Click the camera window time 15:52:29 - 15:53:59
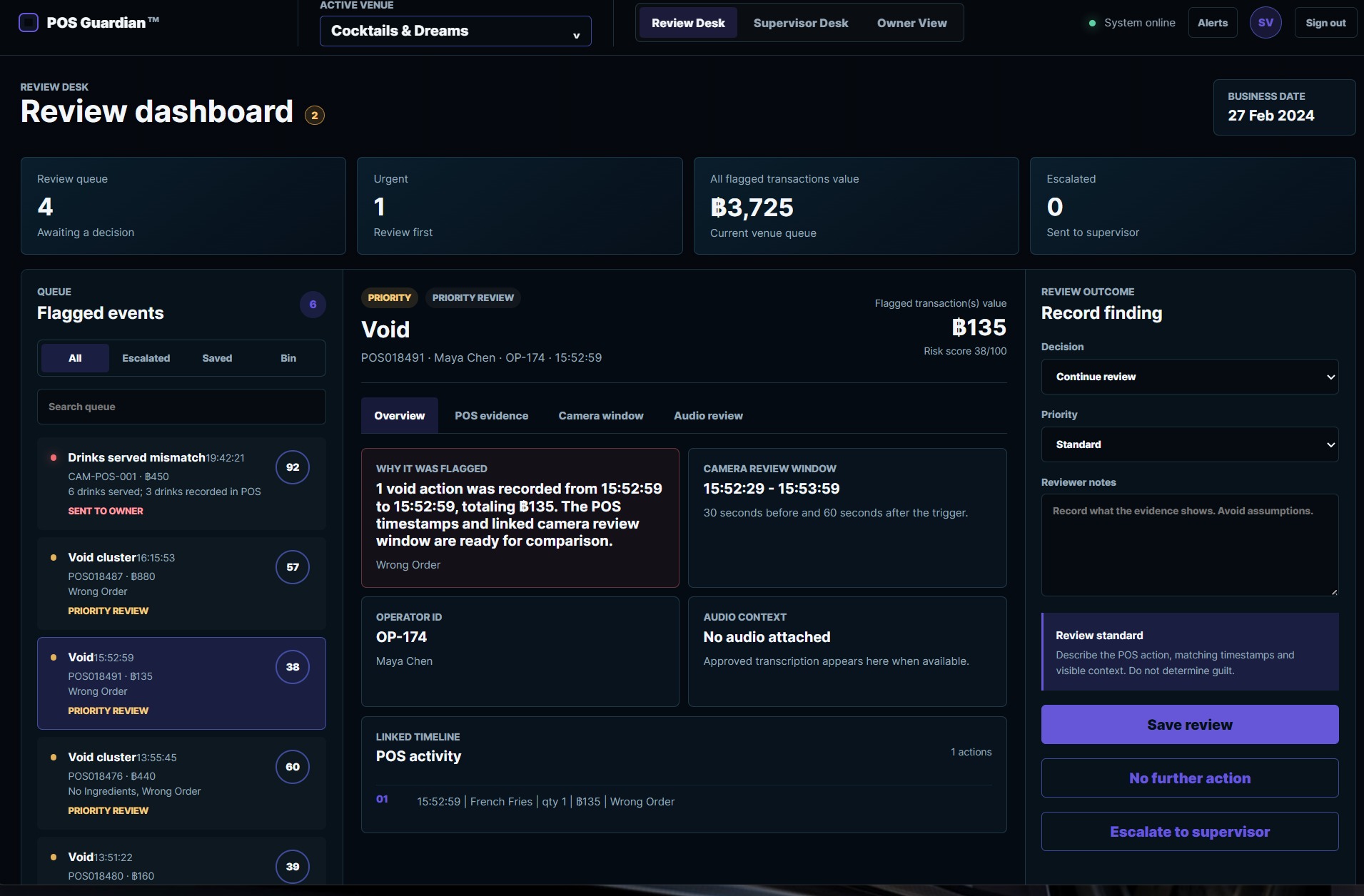Viewport: 1364px width, 896px height. pos(772,489)
